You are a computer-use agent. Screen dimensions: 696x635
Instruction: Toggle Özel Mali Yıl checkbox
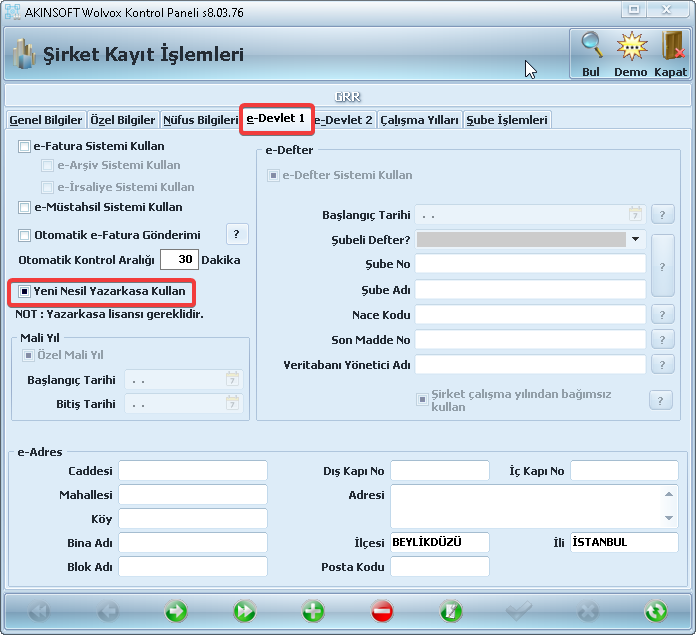(28, 355)
